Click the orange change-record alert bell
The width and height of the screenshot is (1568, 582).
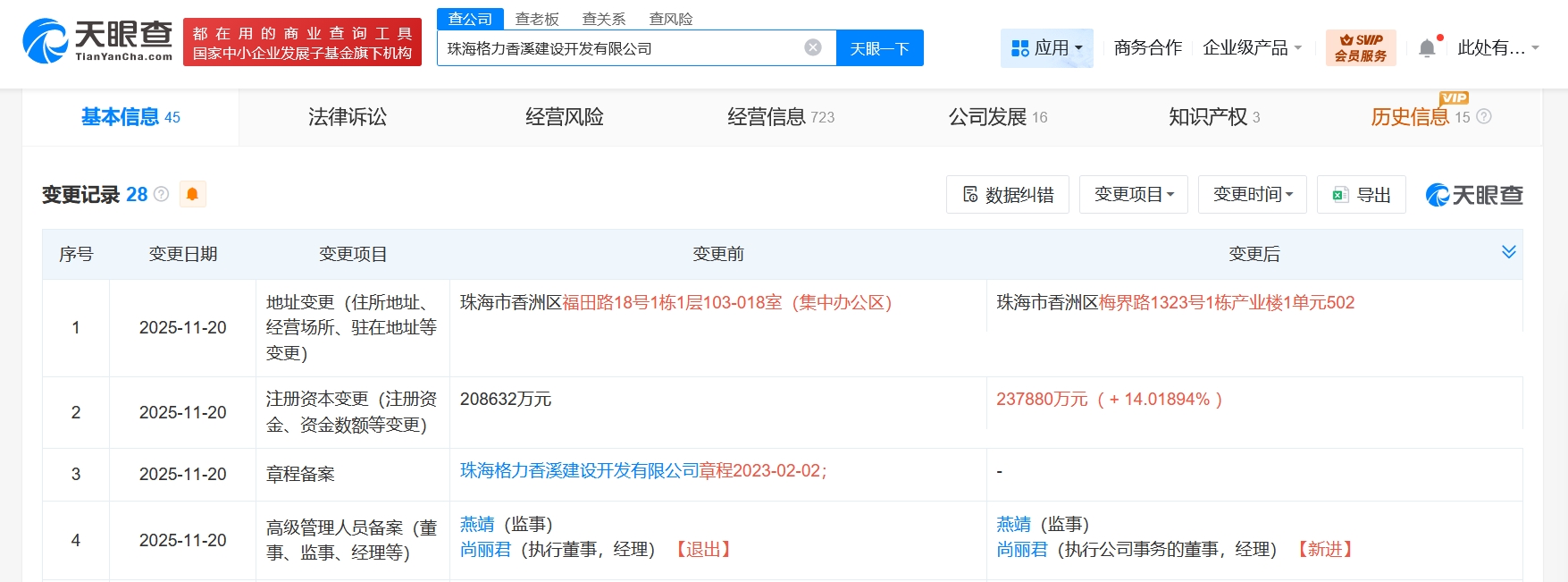pos(192,194)
